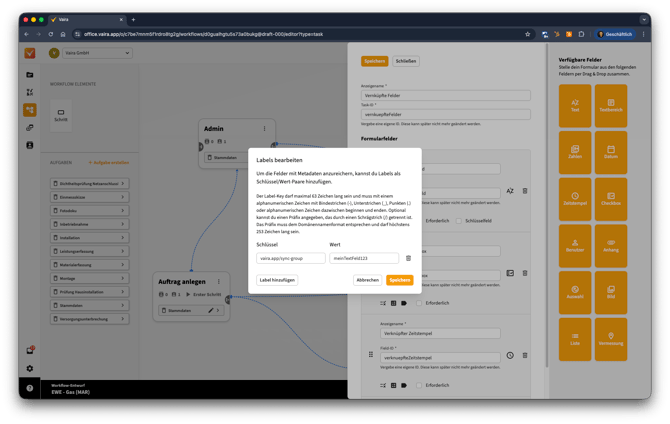Image resolution: width=670 pixels, height=424 pixels.
Task: Delete the label row via trash icon
Action: point(408,258)
